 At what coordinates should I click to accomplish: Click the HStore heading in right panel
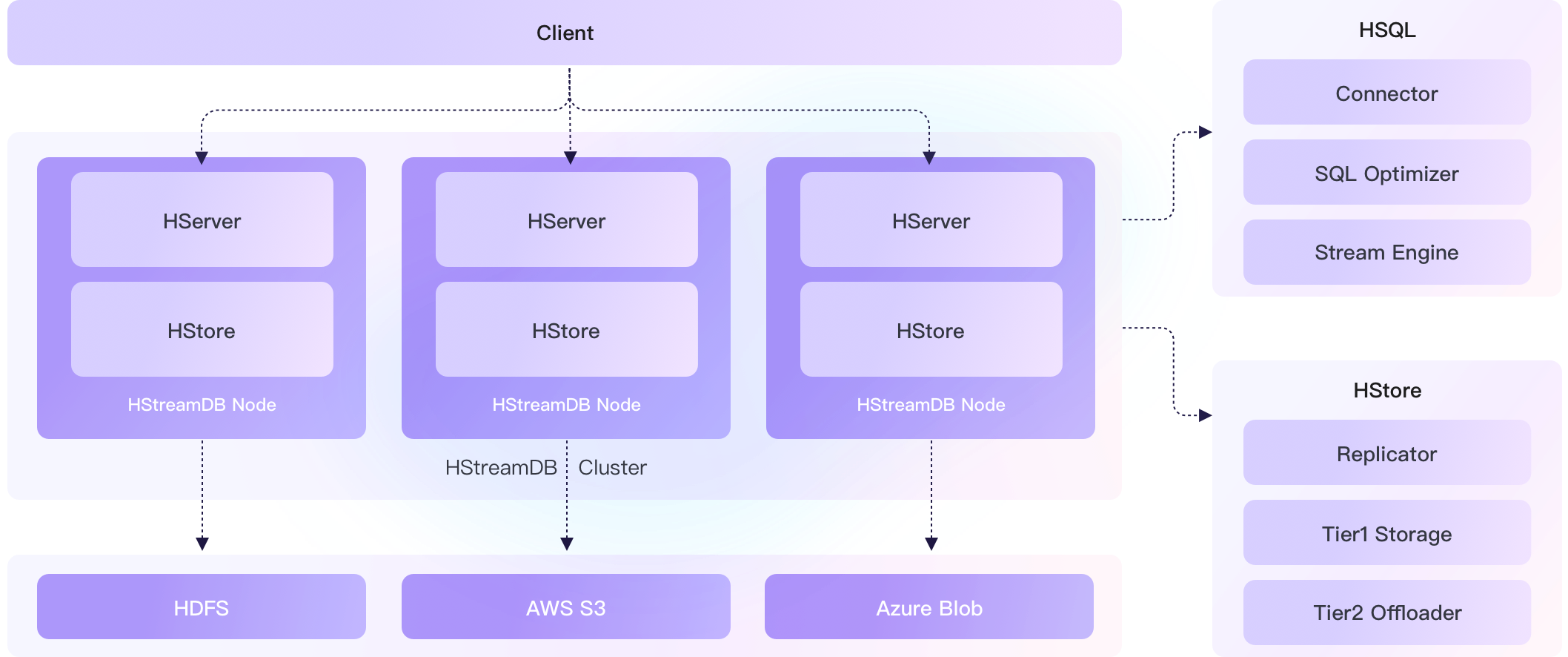1387,390
